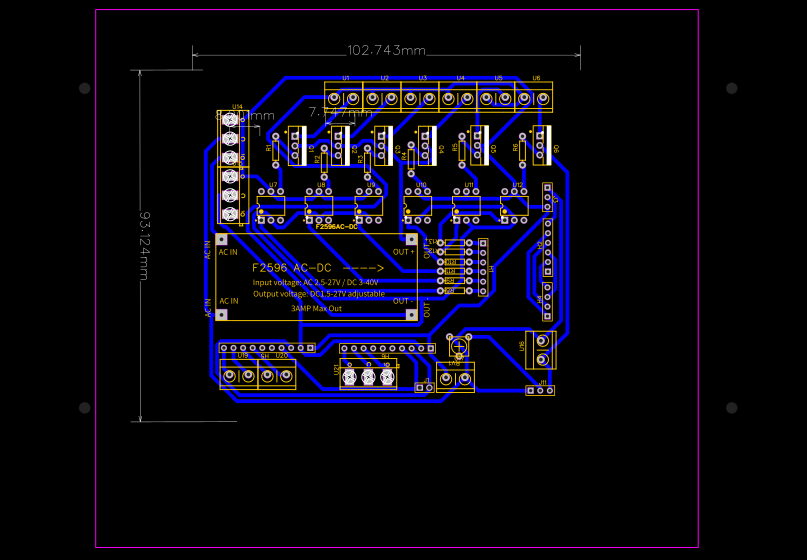Select the ten-pin header row above U19

point(267,348)
